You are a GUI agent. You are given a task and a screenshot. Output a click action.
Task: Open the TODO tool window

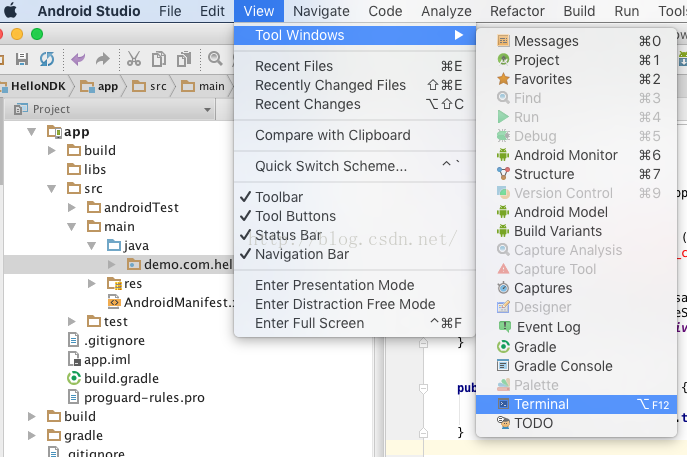coord(577,423)
